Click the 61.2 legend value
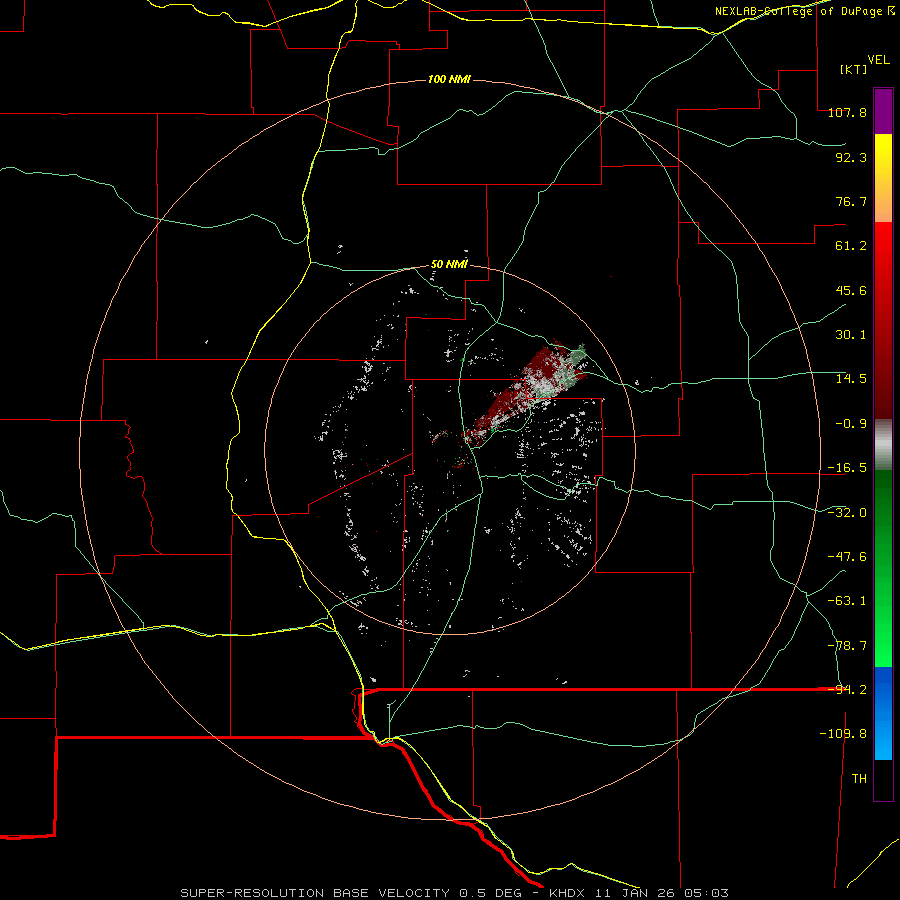The width and height of the screenshot is (900, 900). (851, 246)
